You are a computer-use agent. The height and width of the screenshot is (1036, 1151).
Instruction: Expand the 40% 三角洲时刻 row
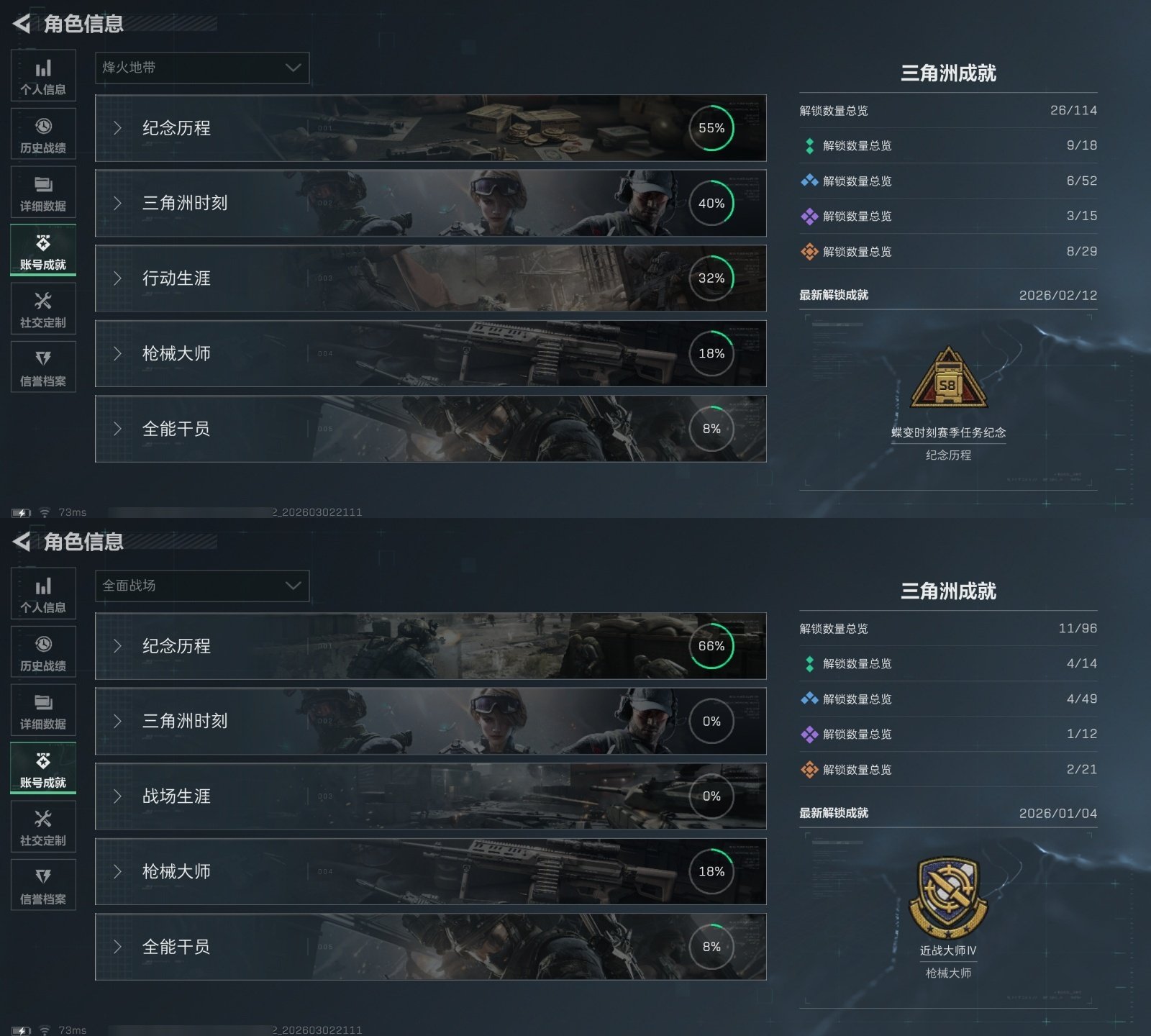(x=430, y=204)
